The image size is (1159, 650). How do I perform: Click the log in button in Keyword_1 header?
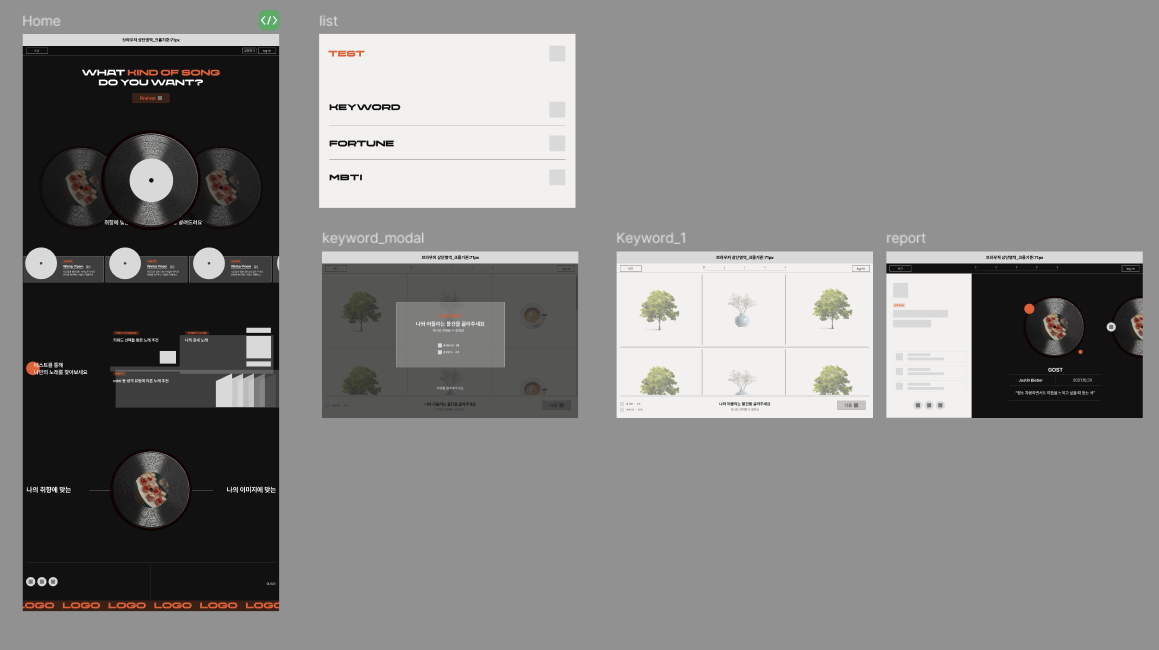[860, 268]
